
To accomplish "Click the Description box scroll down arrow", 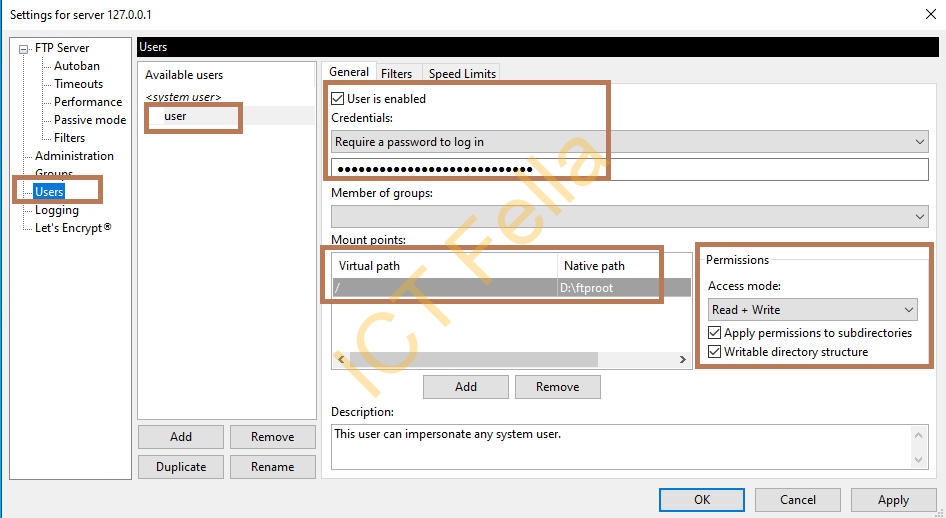I will [x=918, y=460].
